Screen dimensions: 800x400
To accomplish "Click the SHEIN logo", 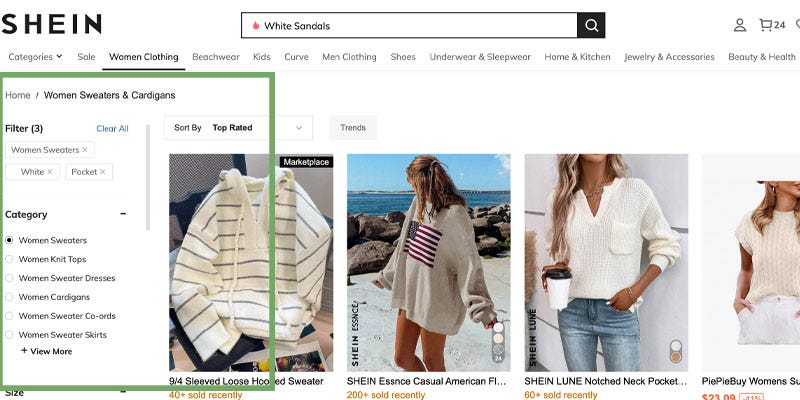I will coord(51,24).
